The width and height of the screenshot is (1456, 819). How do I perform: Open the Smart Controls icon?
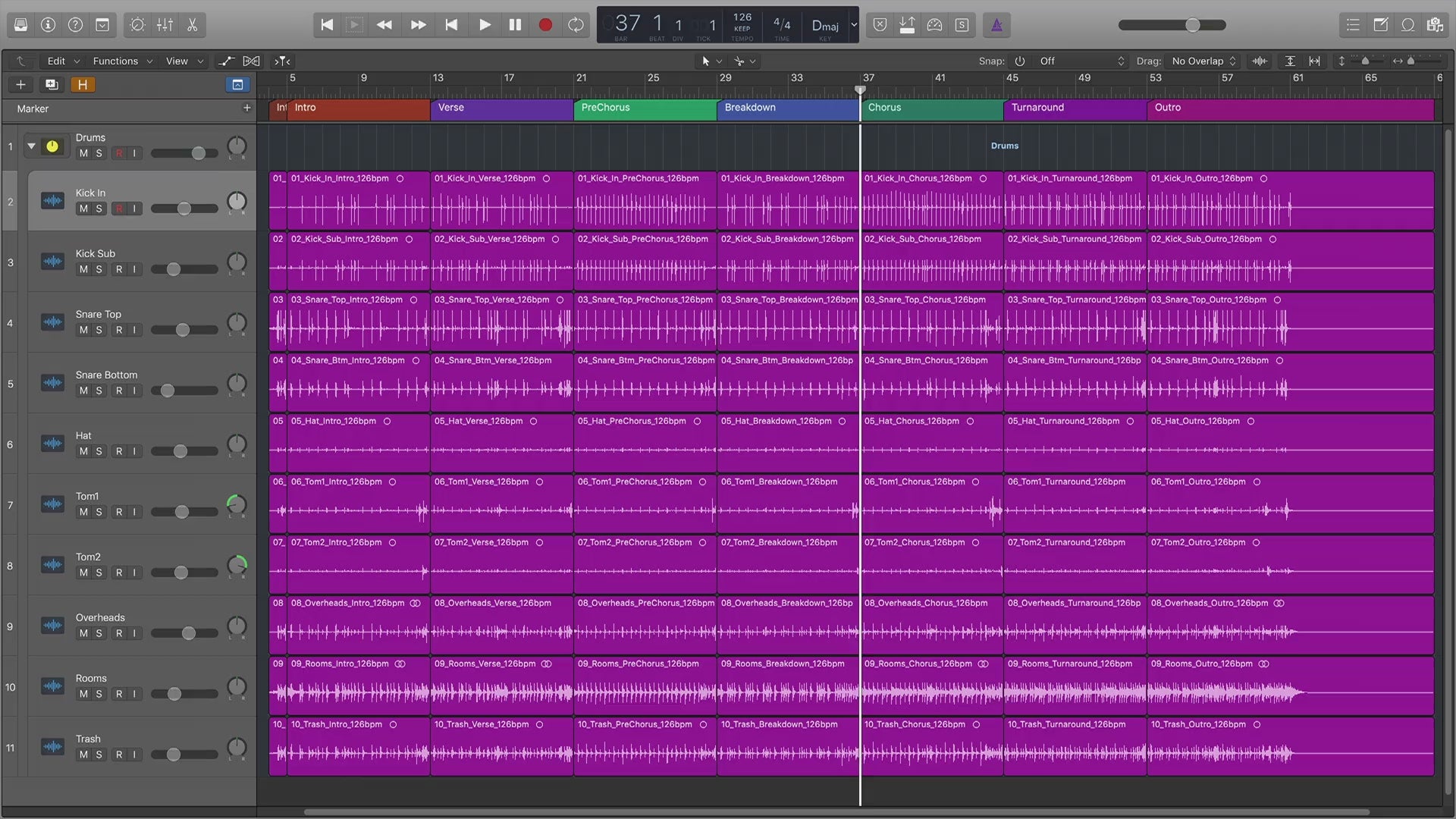pyautogui.click(x=137, y=25)
